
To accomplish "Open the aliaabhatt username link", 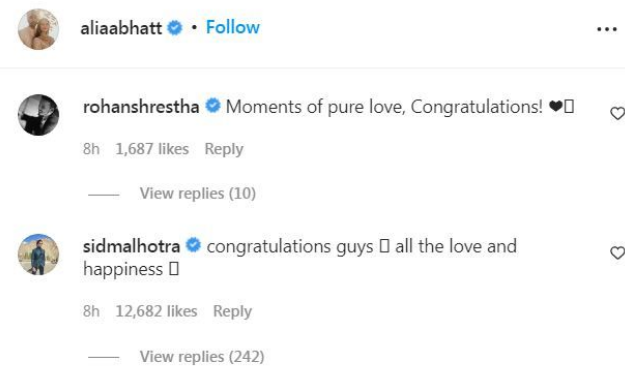I will 121,28.
